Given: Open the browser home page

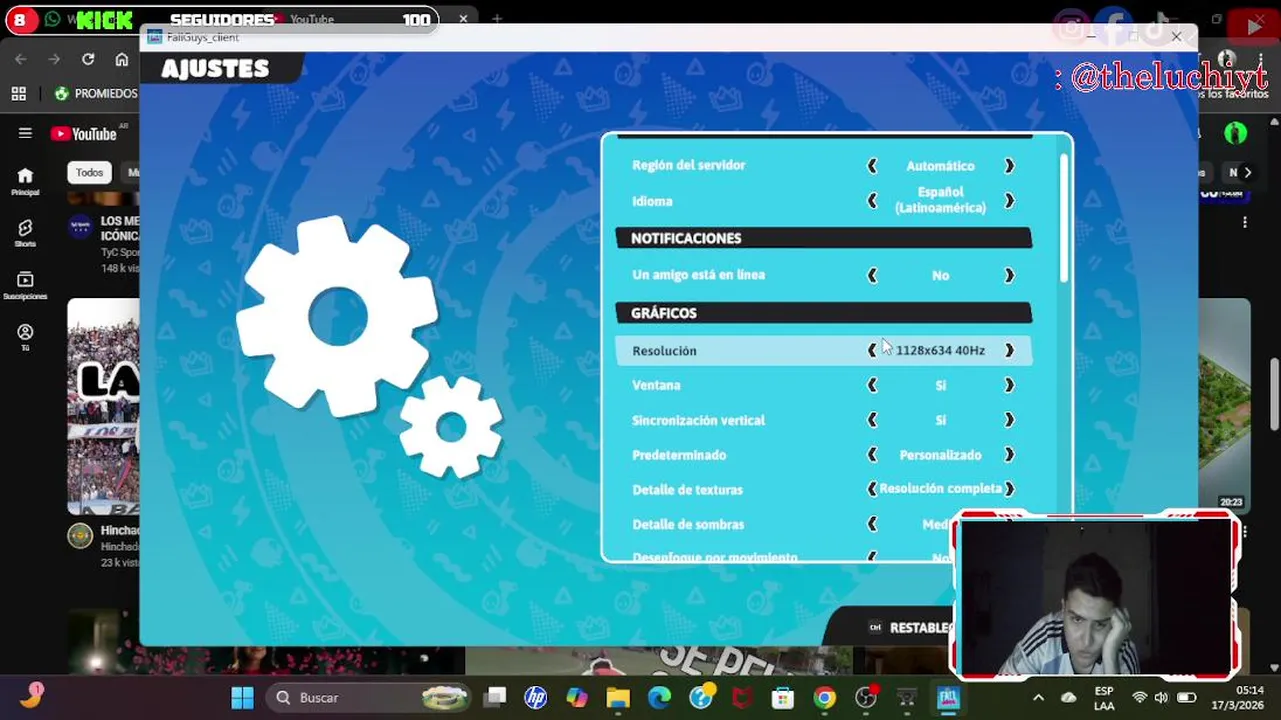Looking at the screenshot, I should tap(121, 60).
